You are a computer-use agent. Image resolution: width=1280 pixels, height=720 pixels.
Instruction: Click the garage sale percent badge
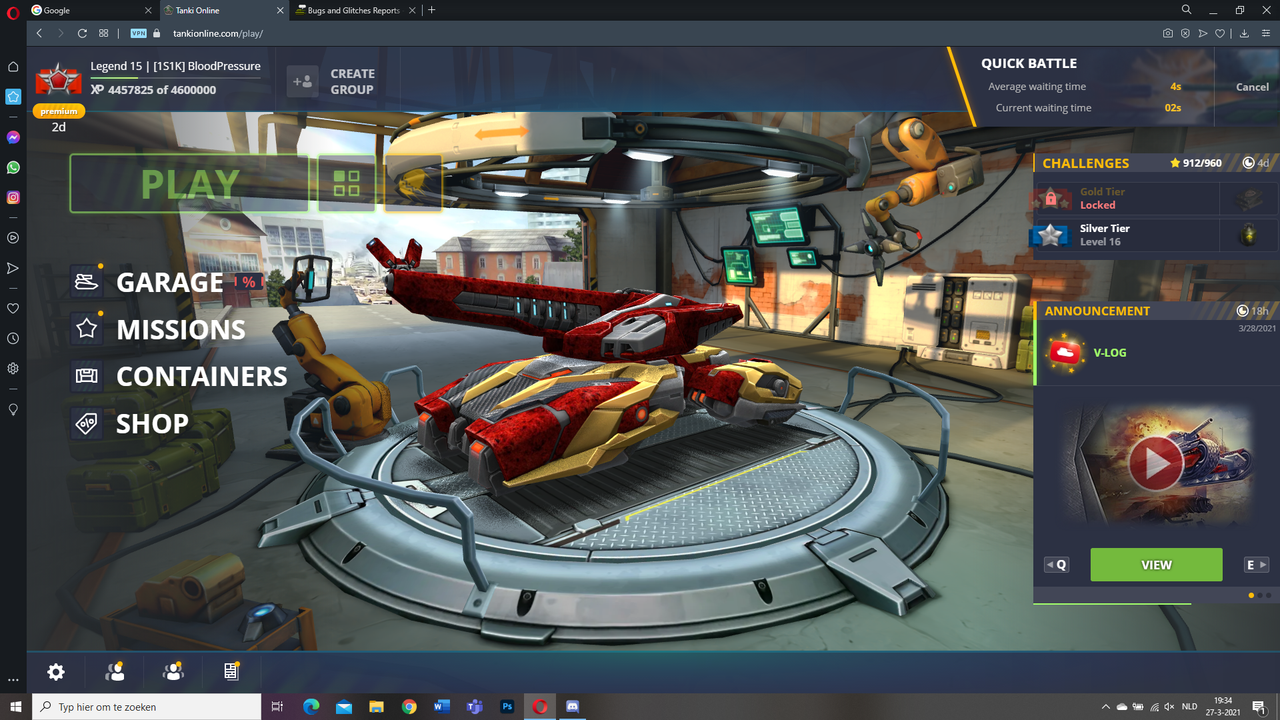tap(247, 282)
